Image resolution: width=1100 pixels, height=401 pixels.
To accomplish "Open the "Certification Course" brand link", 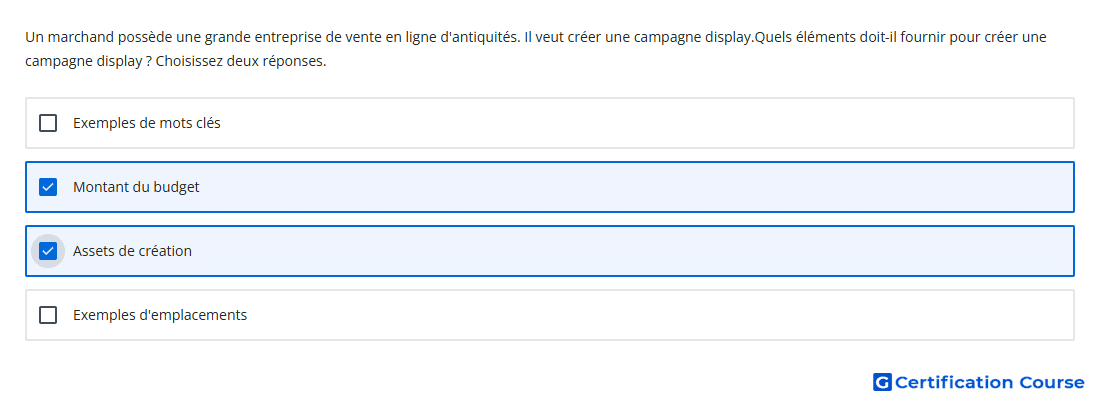I will click(x=979, y=382).
